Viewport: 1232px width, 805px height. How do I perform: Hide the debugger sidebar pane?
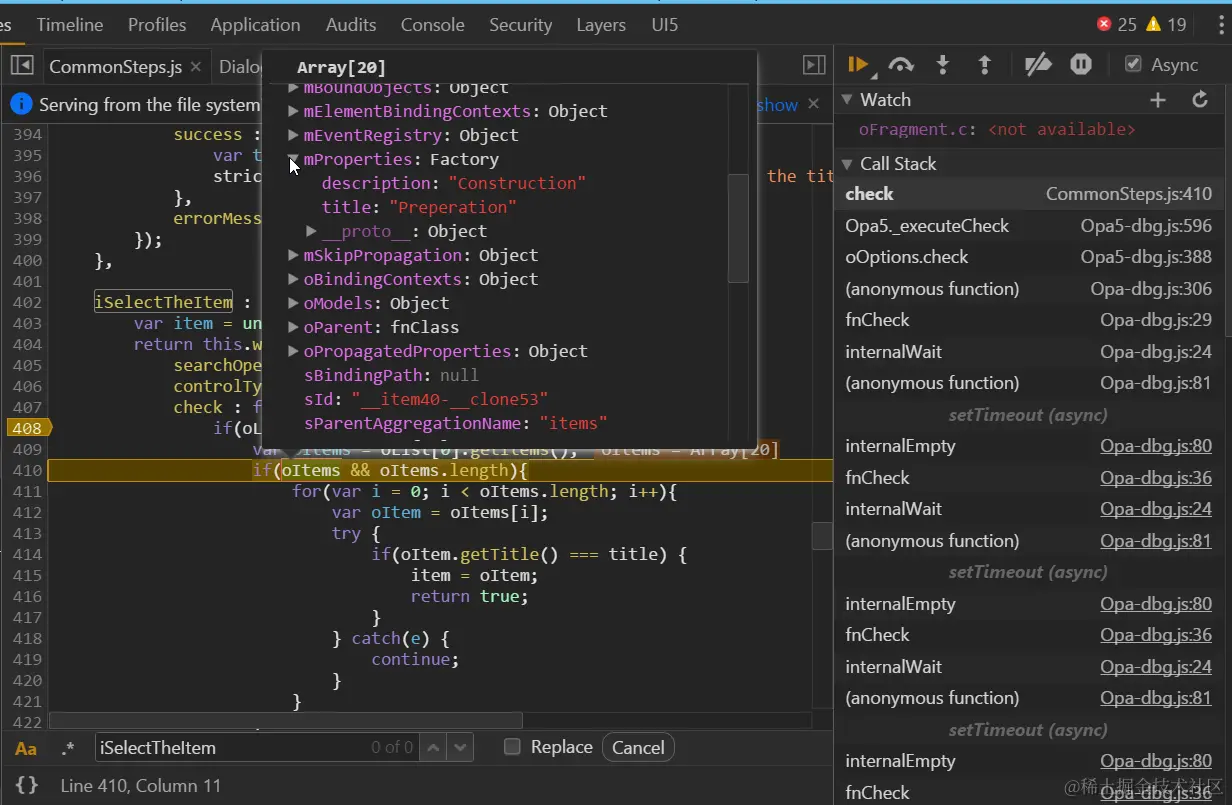[x=814, y=65]
